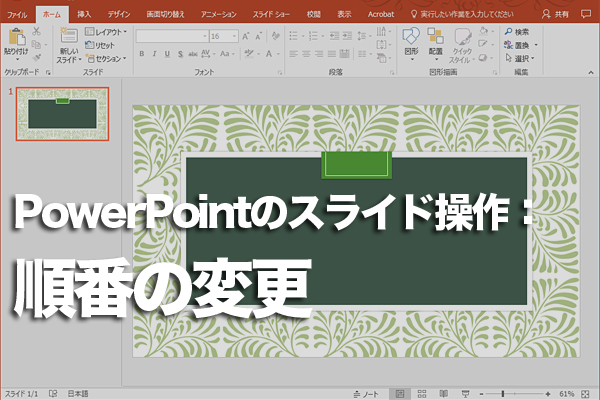Open the Font dialog launcher

(x=280, y=72)
